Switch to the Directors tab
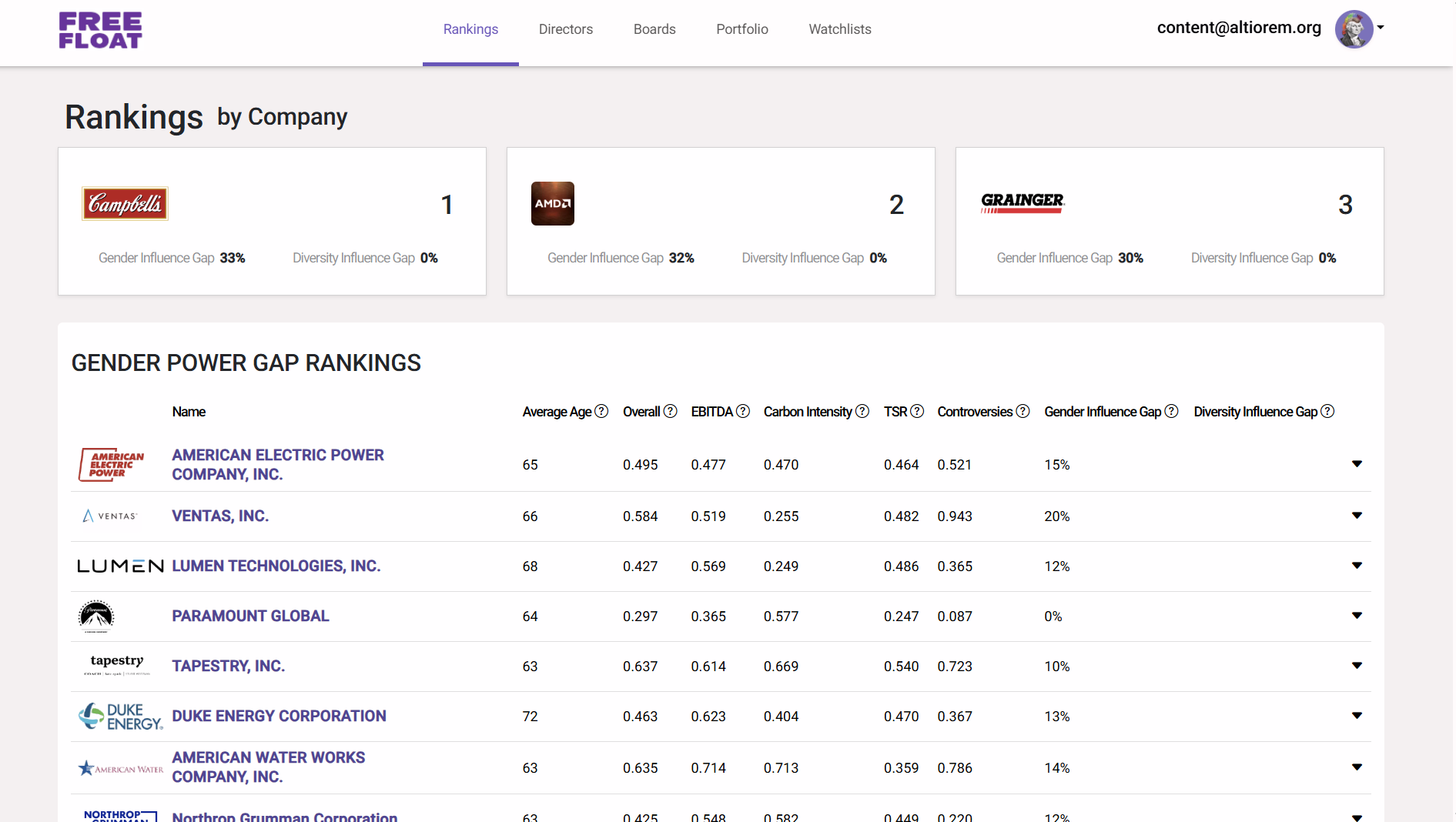The width and height of the screenshot is (1456, 822). coord(566,29)
